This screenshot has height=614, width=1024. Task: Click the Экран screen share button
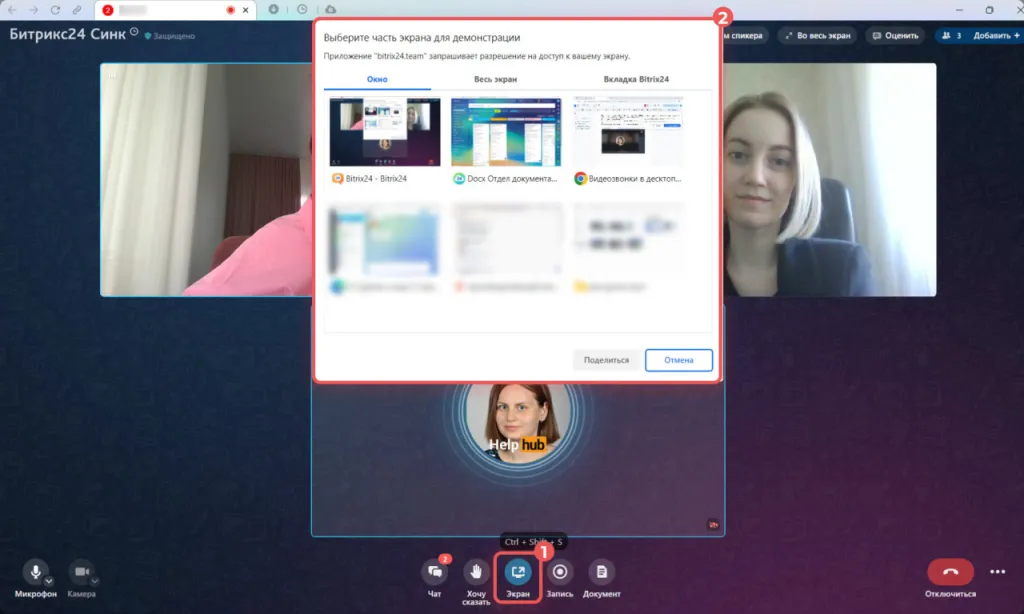tap(518, 572)
